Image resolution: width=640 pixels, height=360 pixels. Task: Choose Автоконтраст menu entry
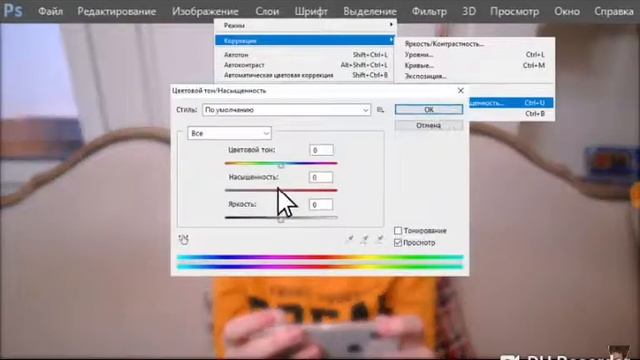[305, 65]
